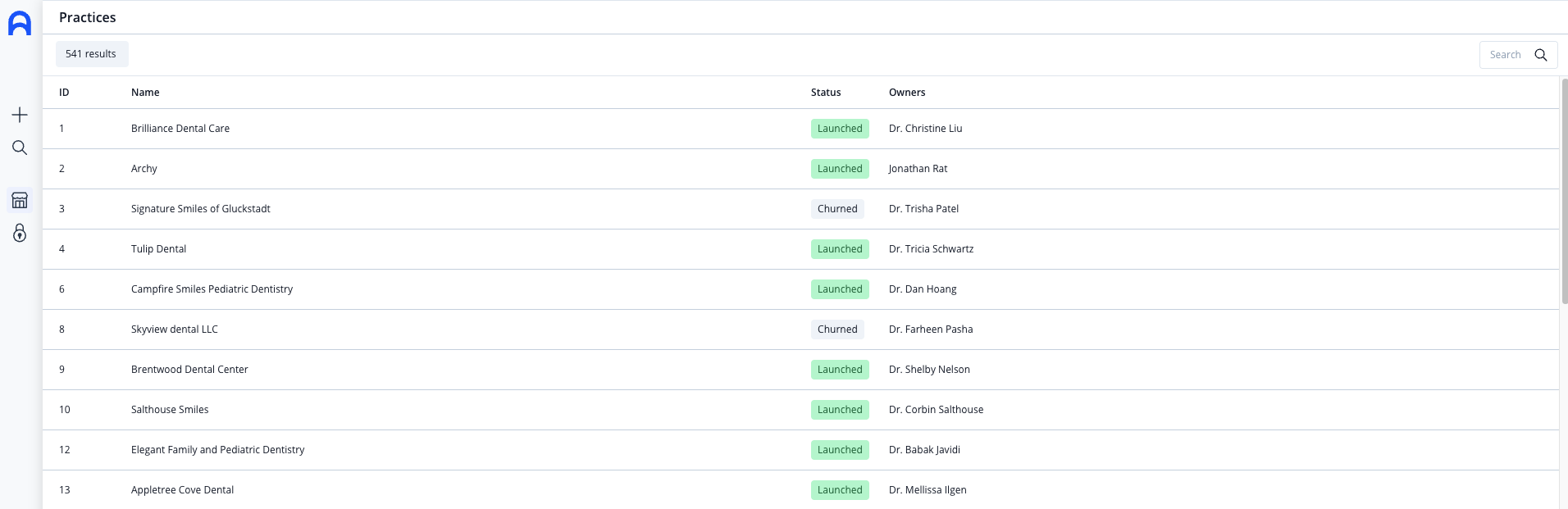This screenshot has width=1568, height=509.
Task: Click owner Dr. Dan Hoang
Action: (x=923, y=289)
